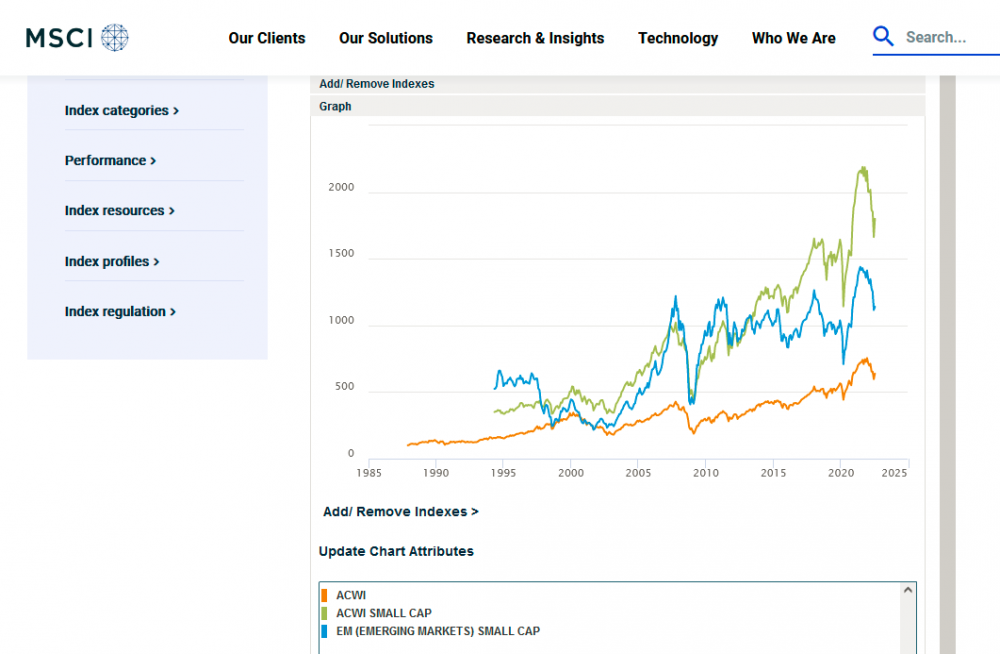Open the Our Clients menu
The height and width of the screenshot is (654, 1000).
[x=267, y=38]
